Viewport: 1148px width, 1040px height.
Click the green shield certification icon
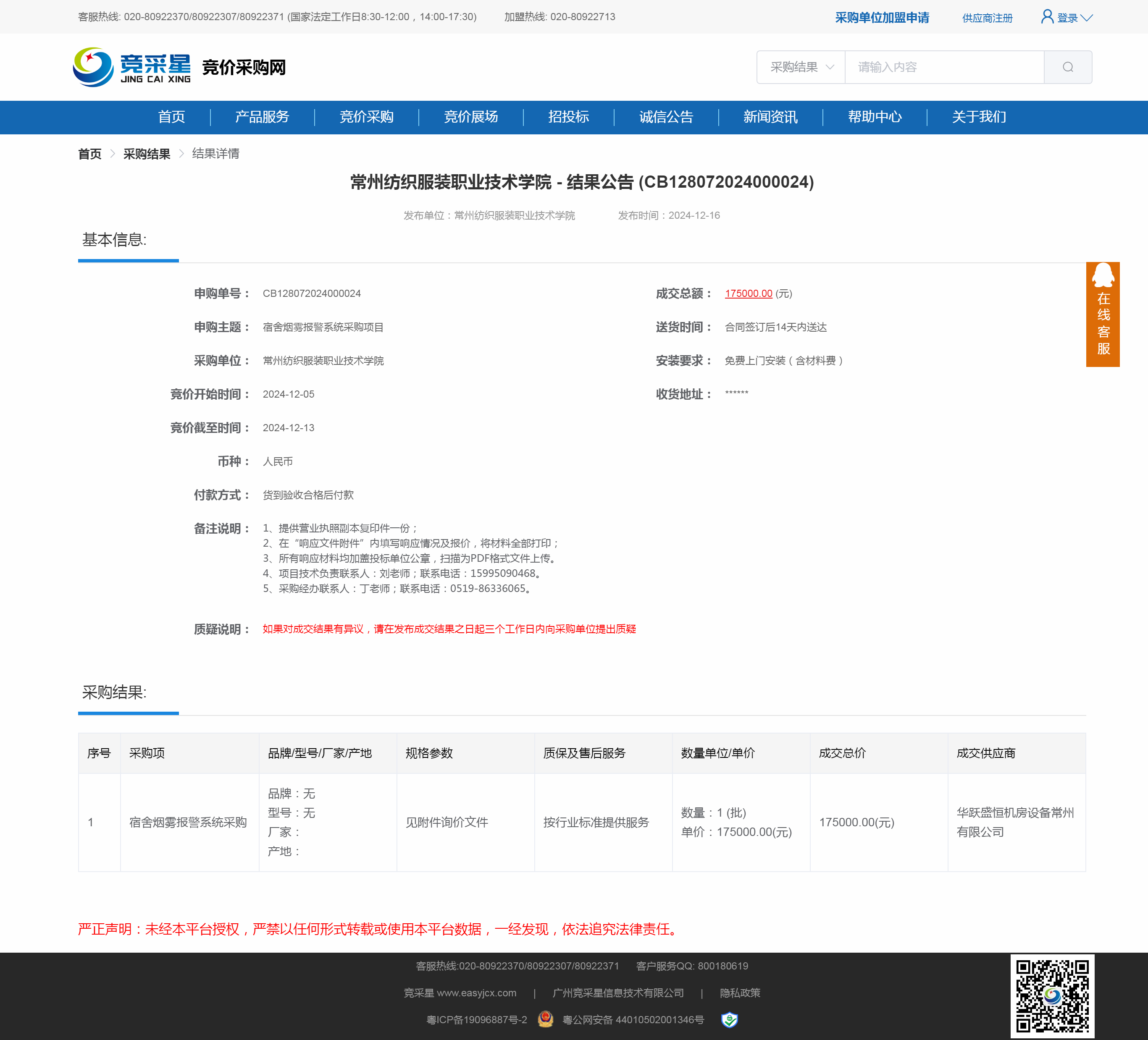pyautogui.click(x=729, y=1019)
